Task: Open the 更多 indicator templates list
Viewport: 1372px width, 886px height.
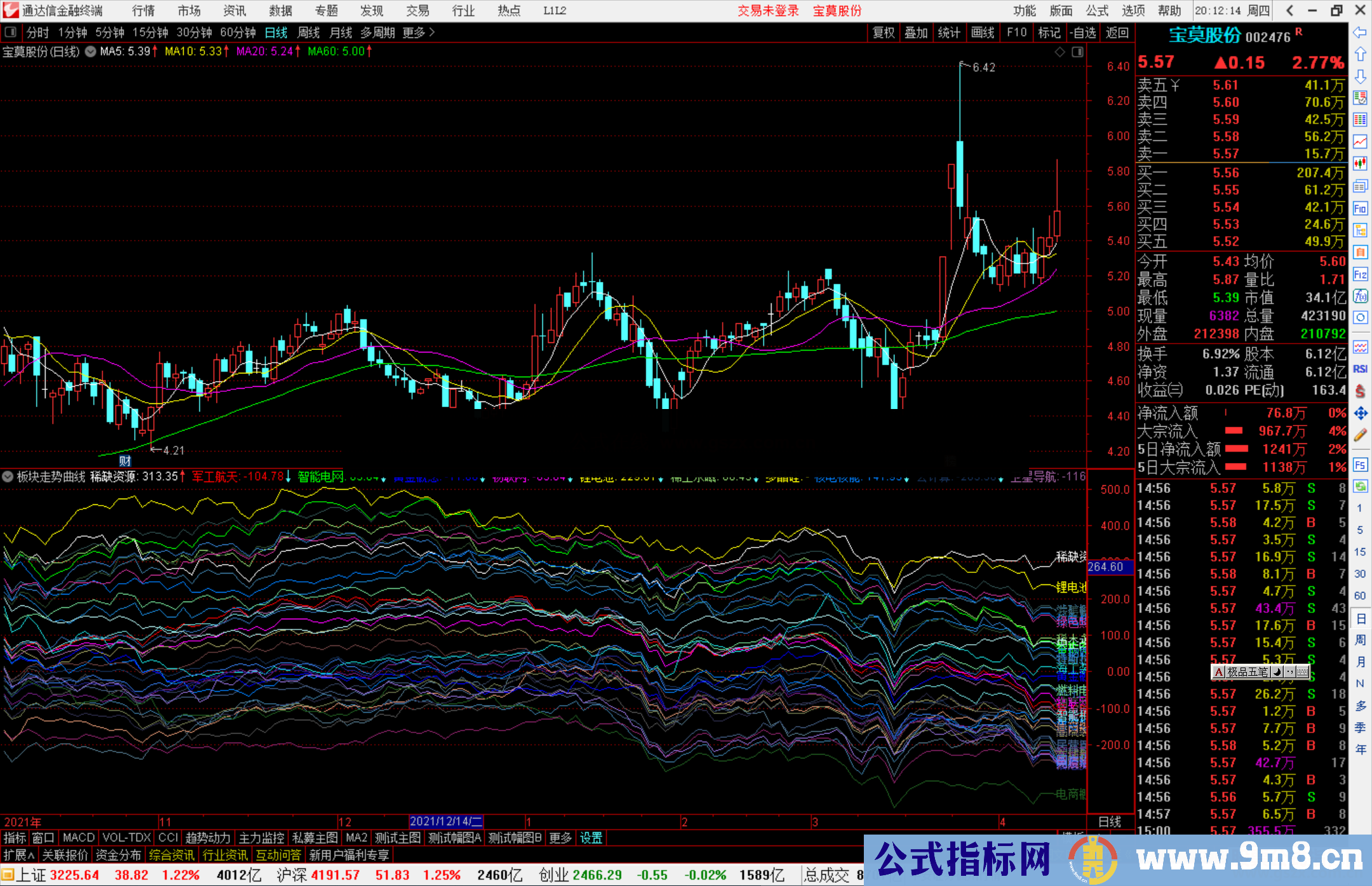Action: [560, 838]
